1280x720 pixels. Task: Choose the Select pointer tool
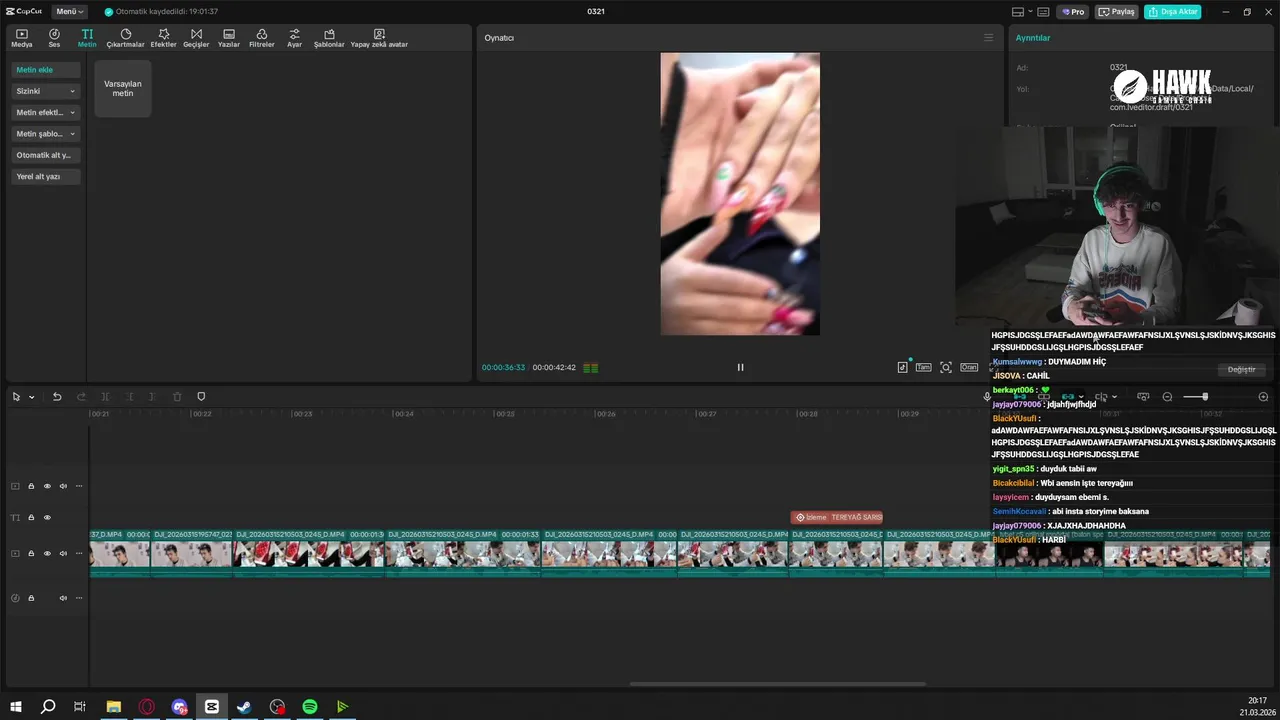coord(16,397)
